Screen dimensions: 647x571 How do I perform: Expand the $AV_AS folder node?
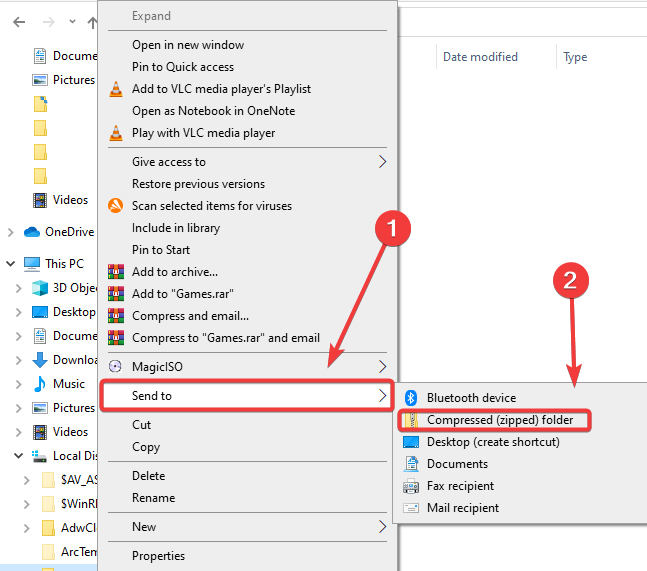click(x=26, y=480)
